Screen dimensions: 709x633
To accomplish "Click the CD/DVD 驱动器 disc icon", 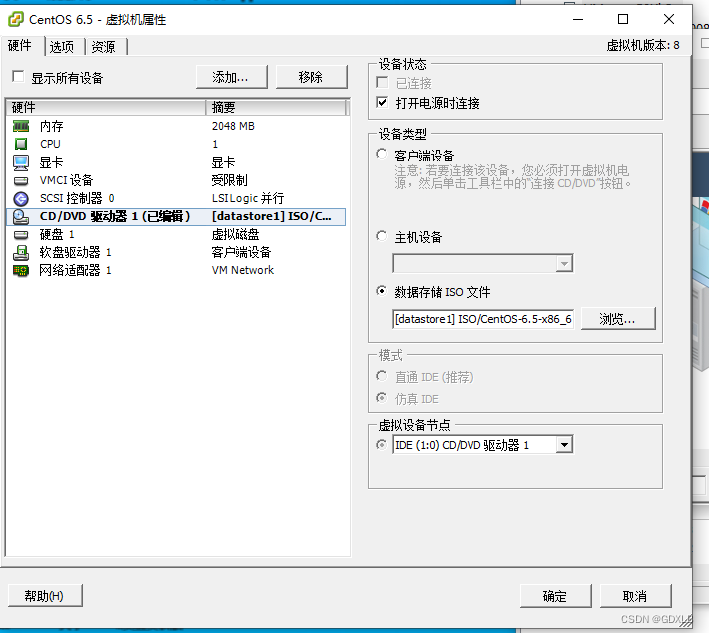I will (21, 217).
